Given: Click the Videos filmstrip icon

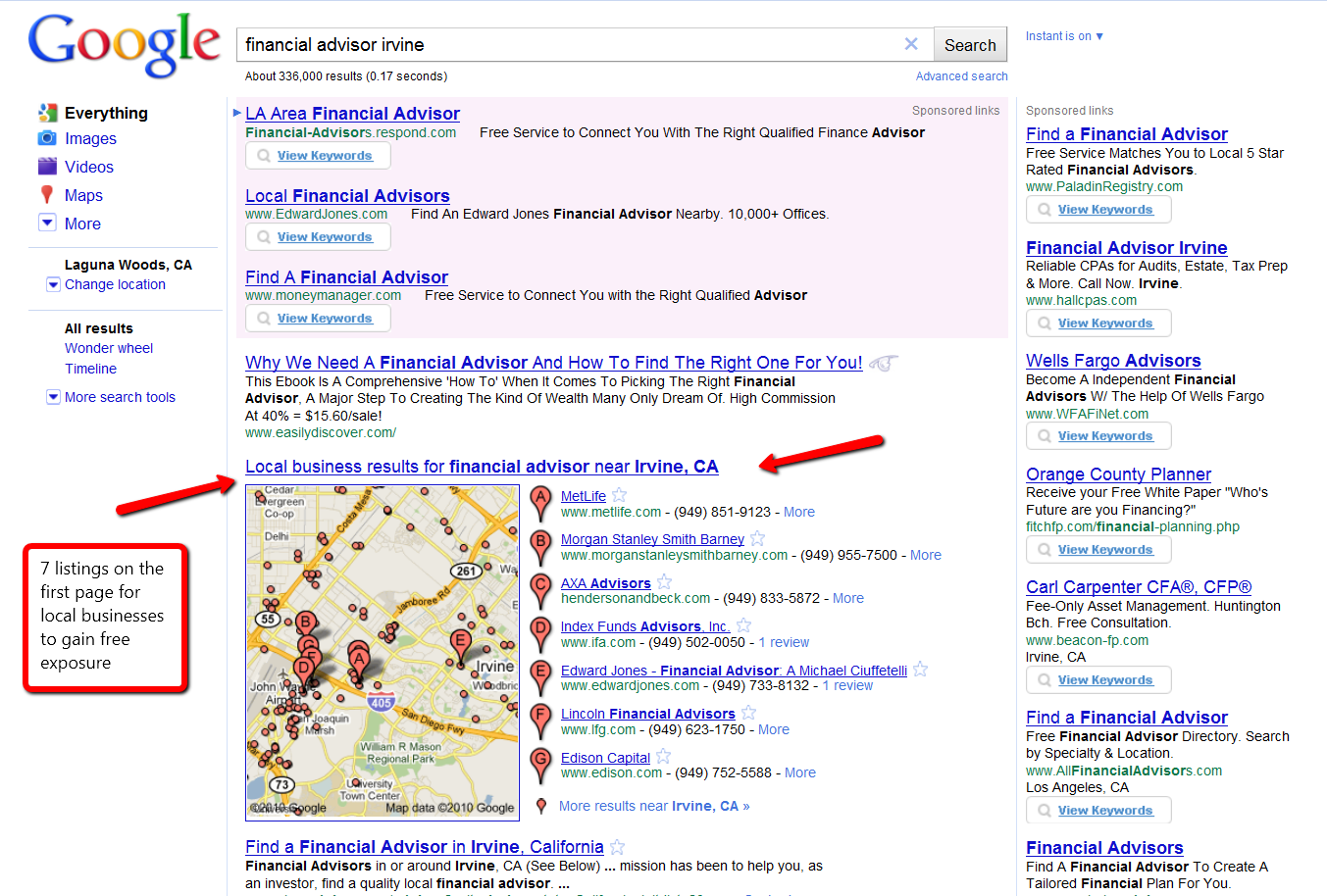Looking at the screenshot, I should [x=47, y=166].
